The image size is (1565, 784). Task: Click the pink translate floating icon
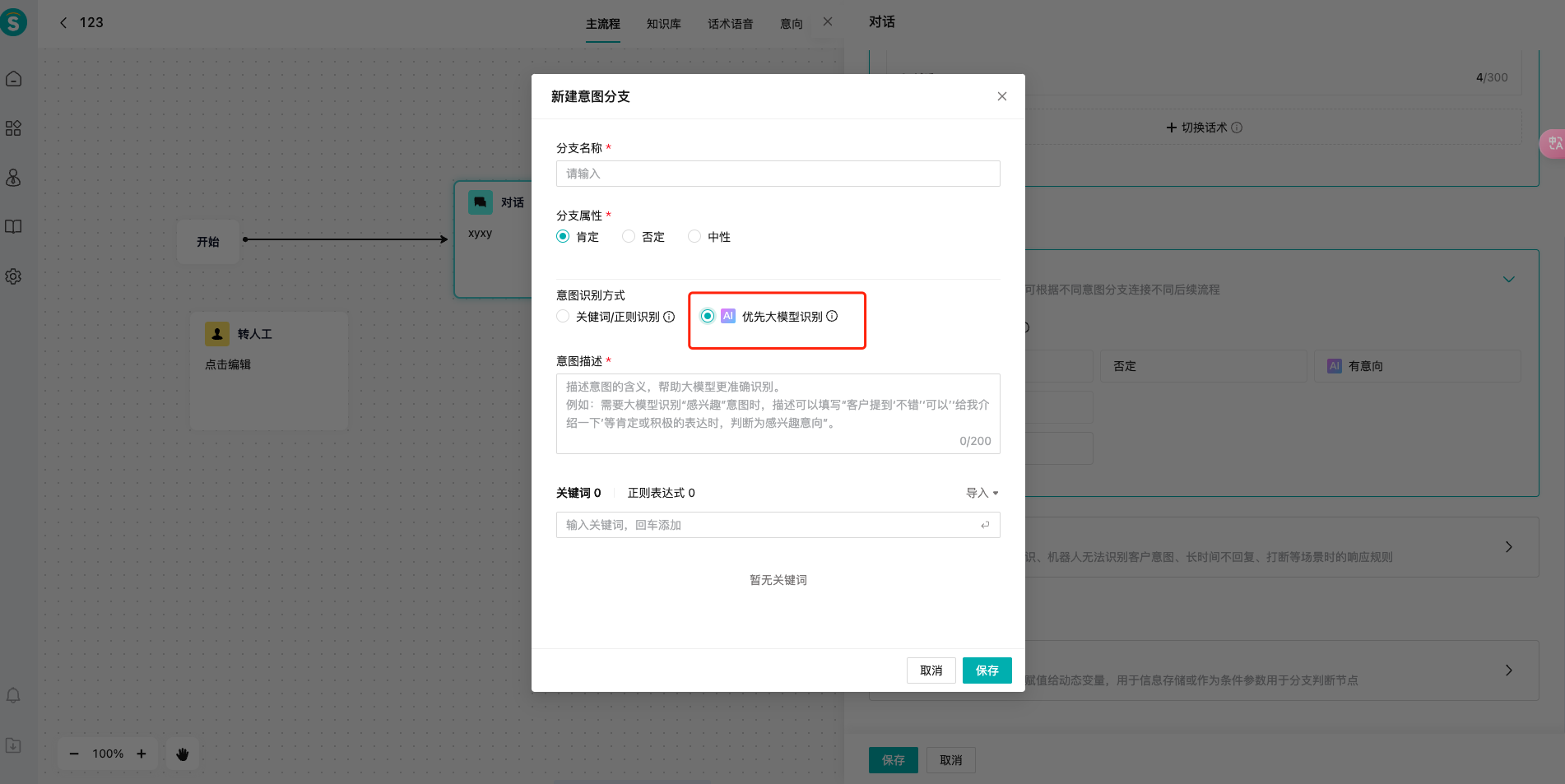pyautogui.click(x=1553, y=144)
